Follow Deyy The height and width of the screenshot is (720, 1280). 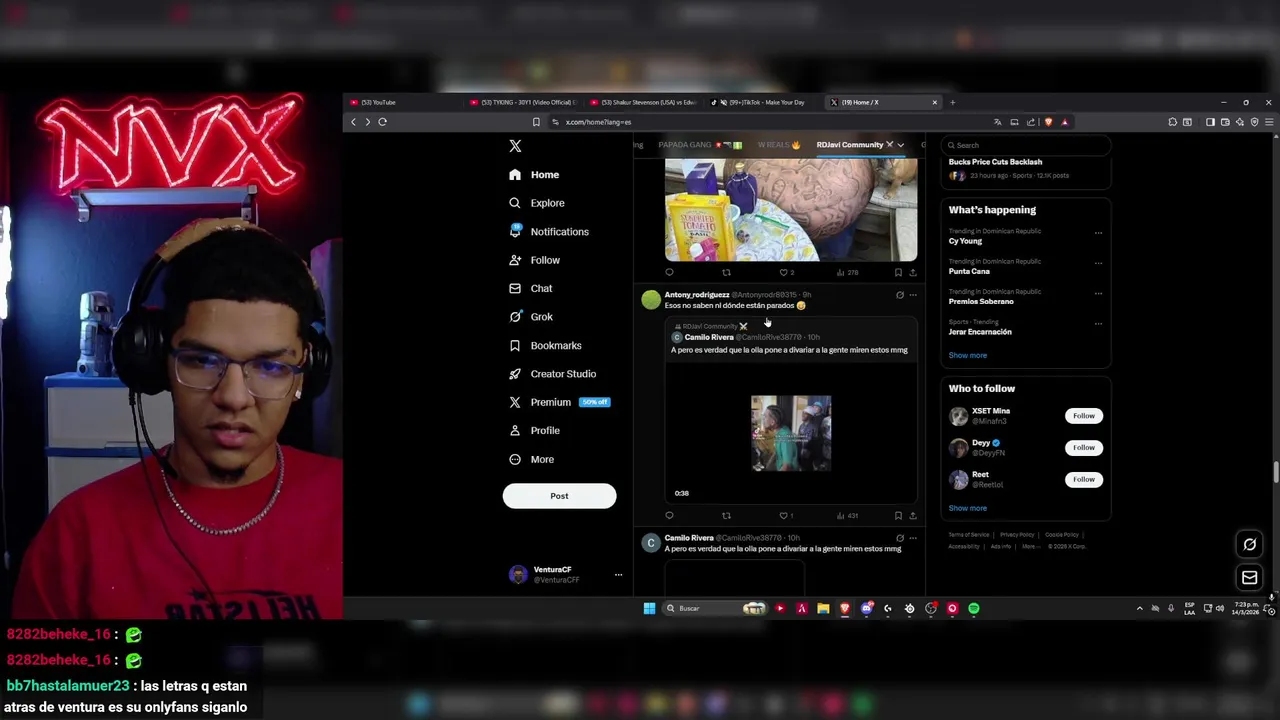(x=1084, y=448)
